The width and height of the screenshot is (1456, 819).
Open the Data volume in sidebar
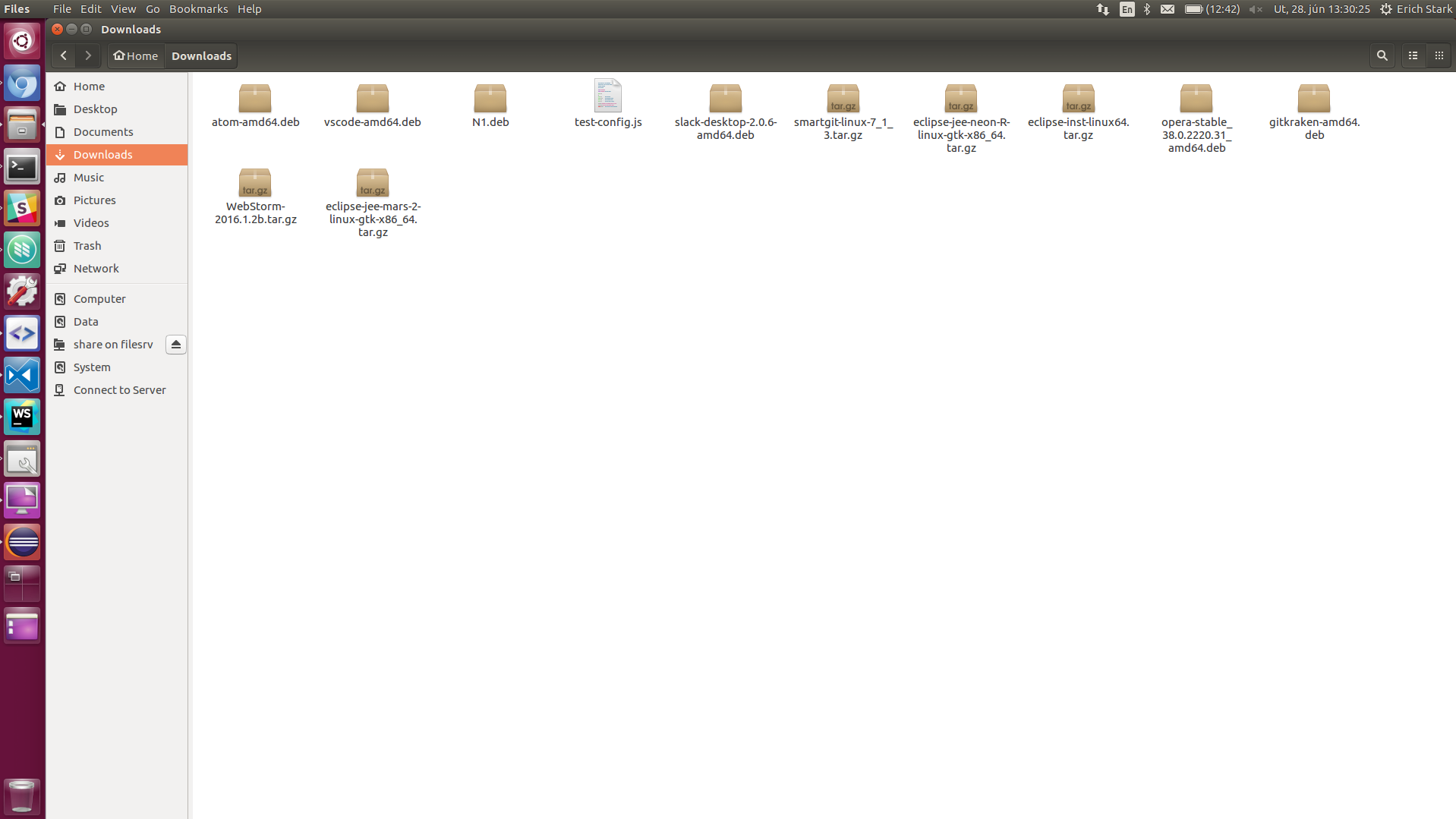pos(117,322)
